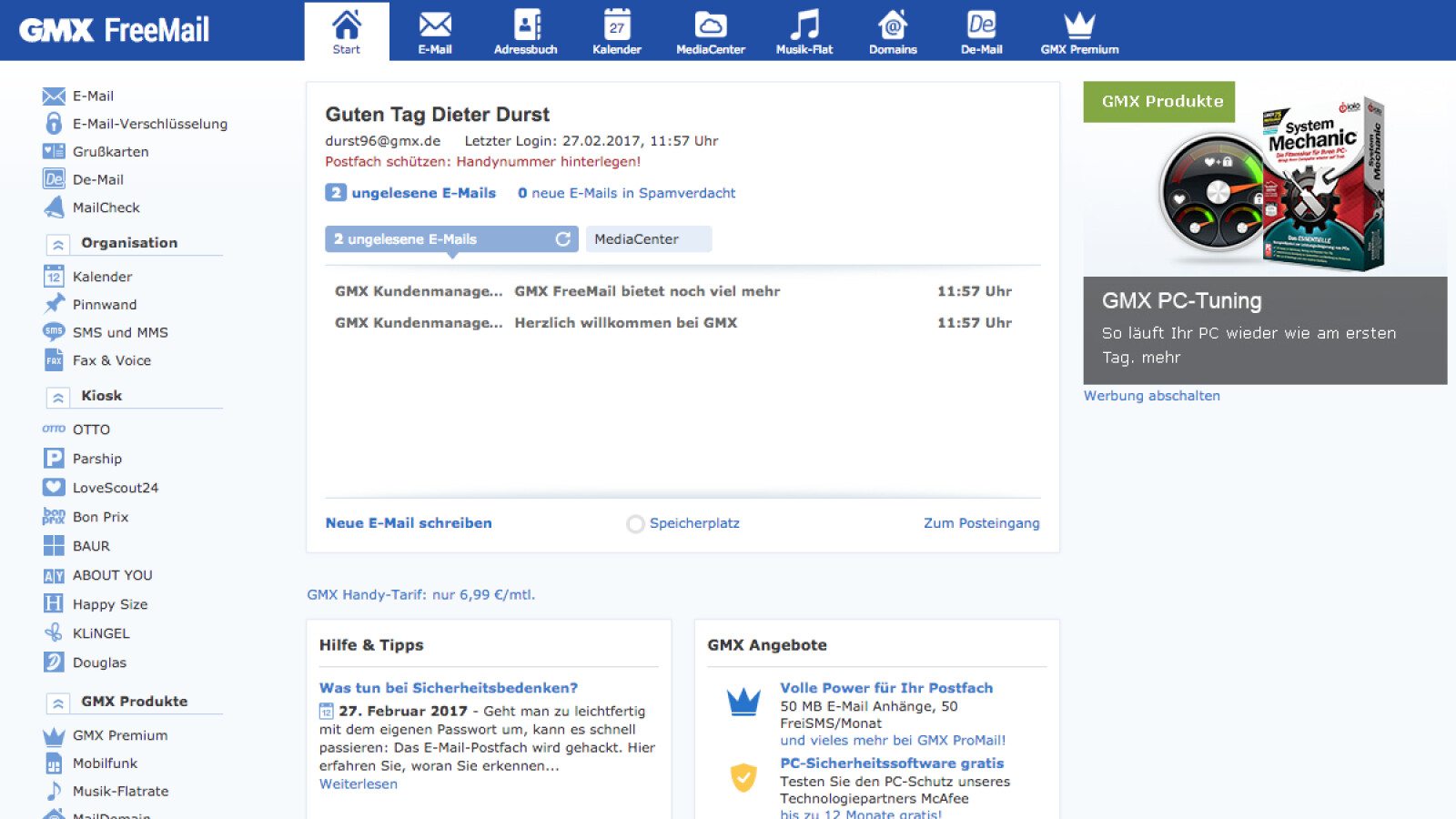Open 'Was tun bei Sicherheitsbedenken?' article

click(x=448, y=688)
